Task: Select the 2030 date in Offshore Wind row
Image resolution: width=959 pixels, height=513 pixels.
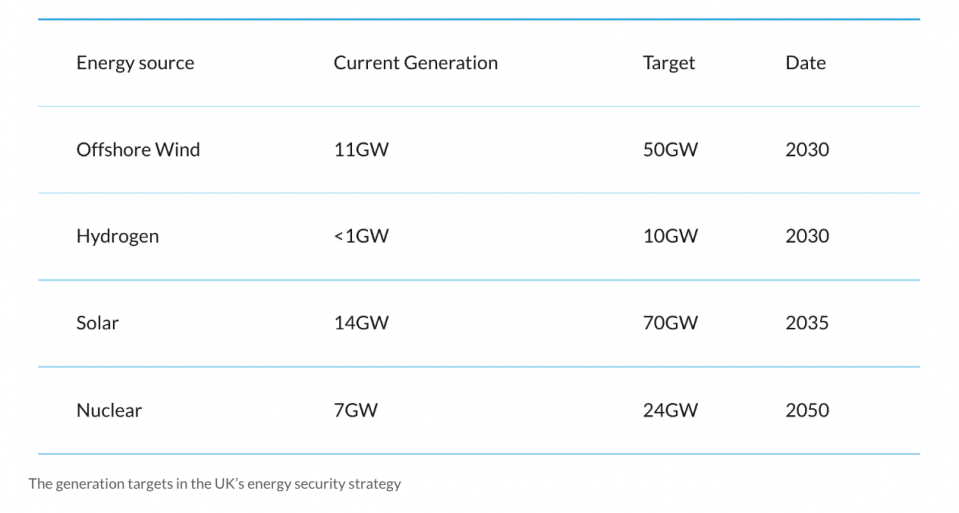Action: 807,150
